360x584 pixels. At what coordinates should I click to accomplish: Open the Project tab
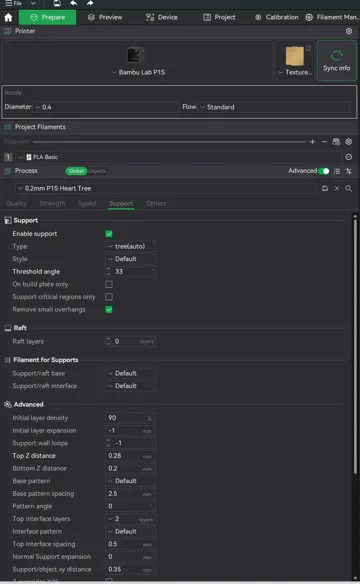tap(219, 17)
